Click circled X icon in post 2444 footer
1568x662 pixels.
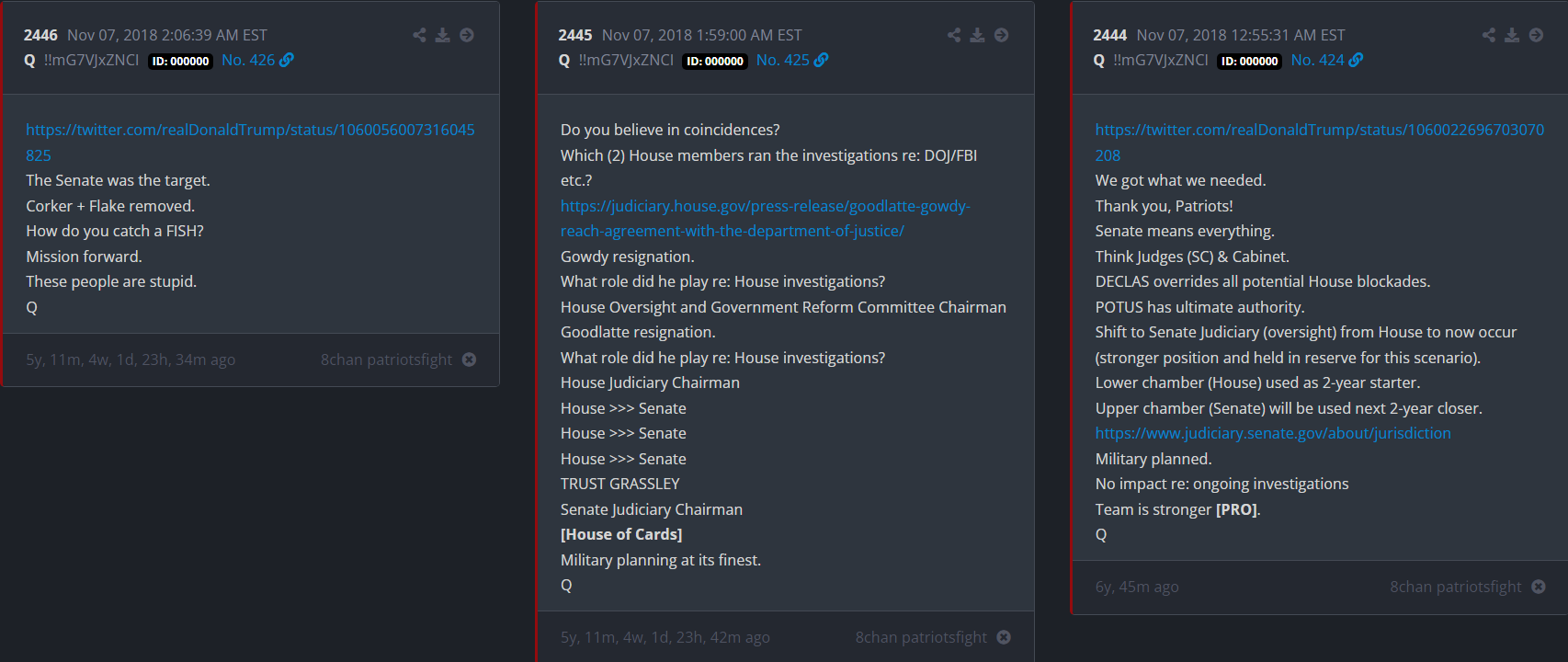pos(1539,587)
